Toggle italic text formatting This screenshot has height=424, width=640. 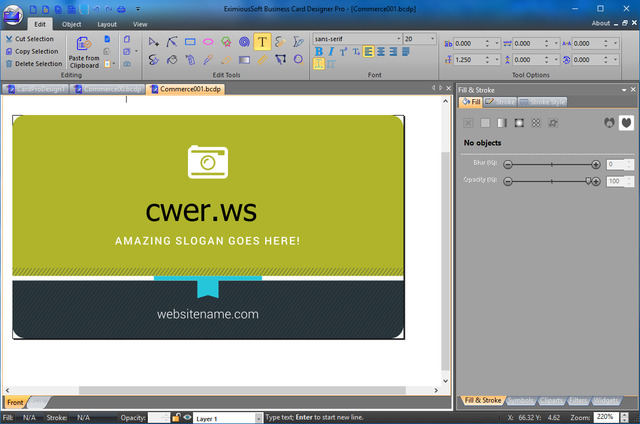click(331, 52)
